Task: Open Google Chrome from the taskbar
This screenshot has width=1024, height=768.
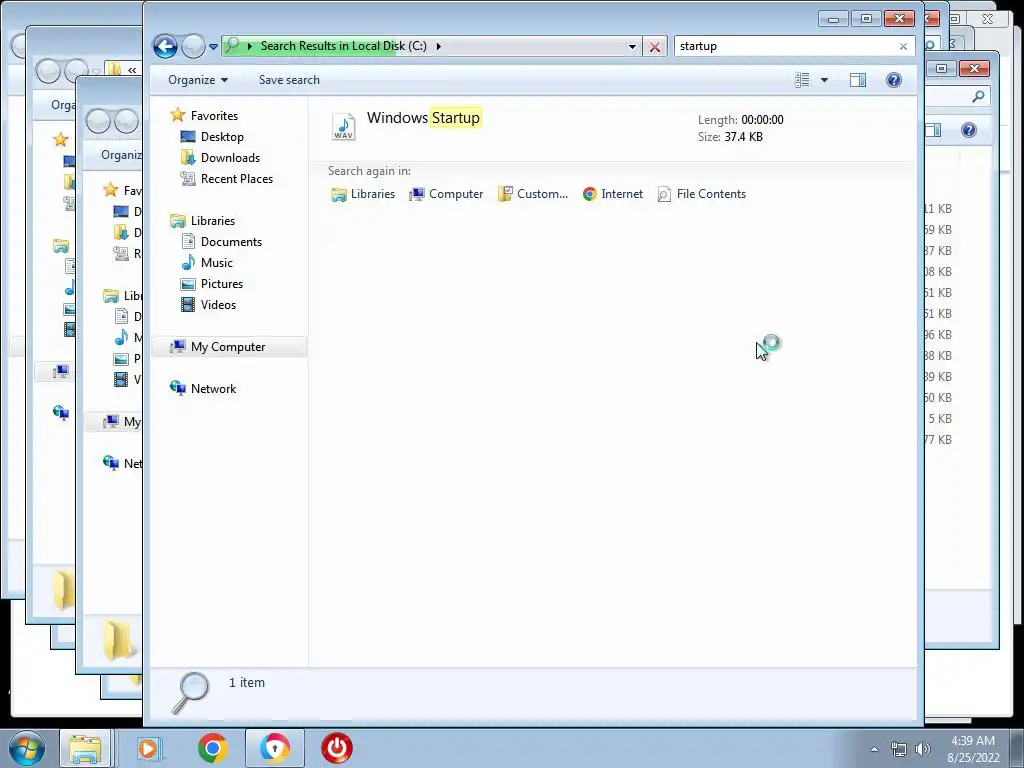Action: (213, 748)
